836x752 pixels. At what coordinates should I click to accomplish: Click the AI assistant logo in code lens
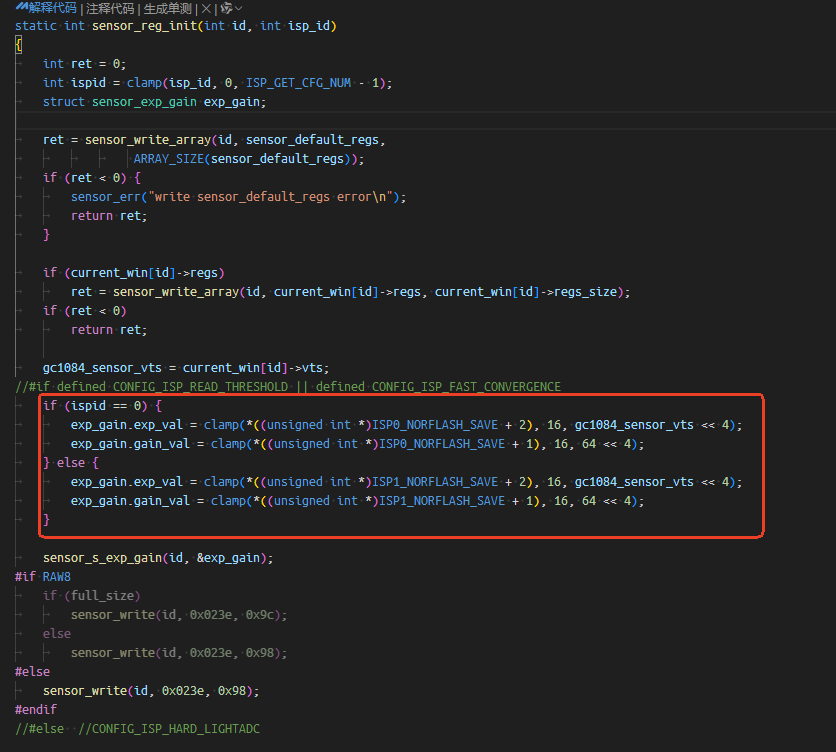[21, 8]
